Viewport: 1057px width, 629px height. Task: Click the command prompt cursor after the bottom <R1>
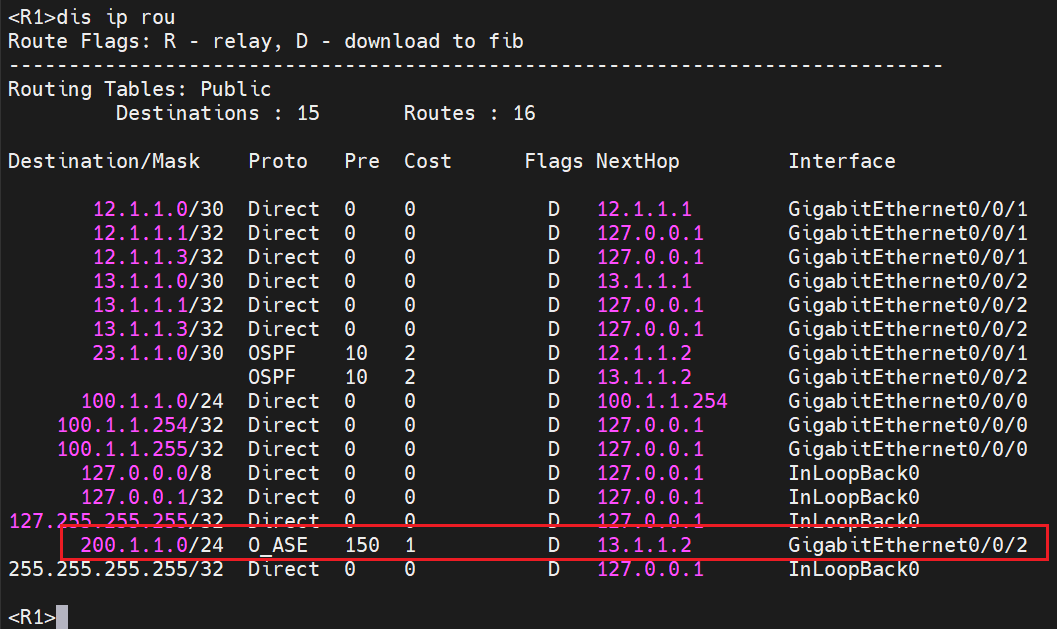(x=62, y=617)
